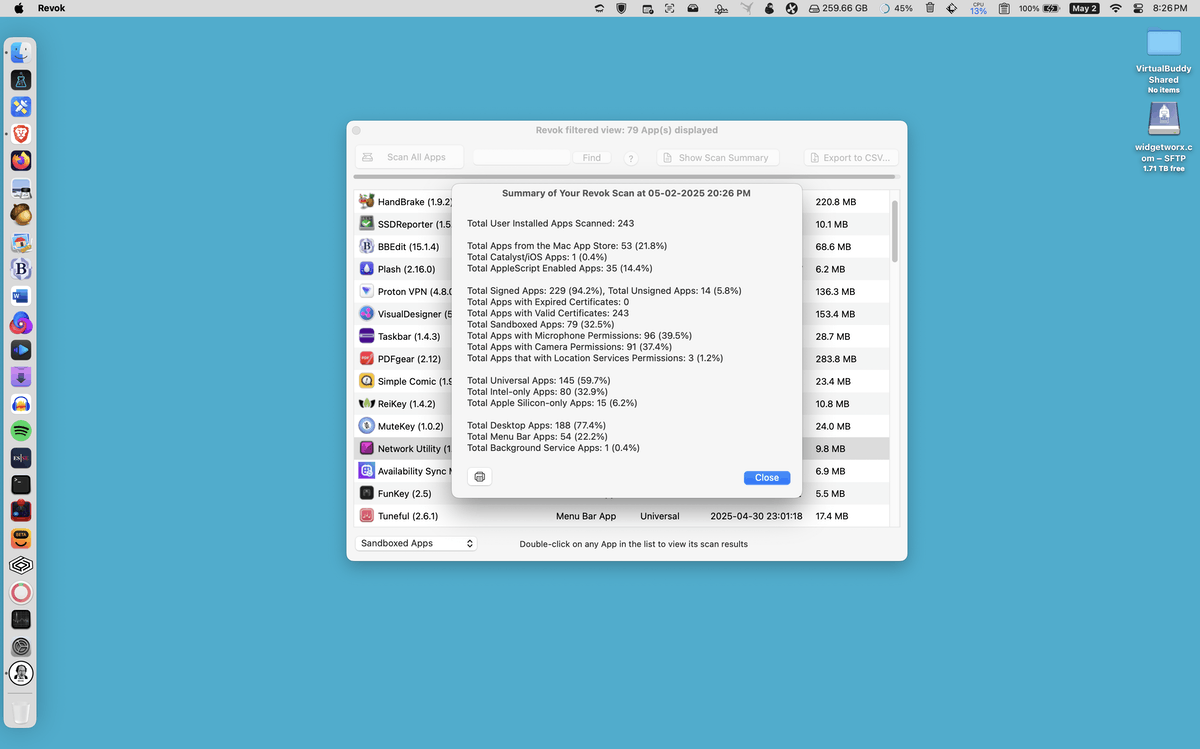Click the 220.8 MB size cell
The width and height of the screenshot is (1200, 749).
(835, 202)
